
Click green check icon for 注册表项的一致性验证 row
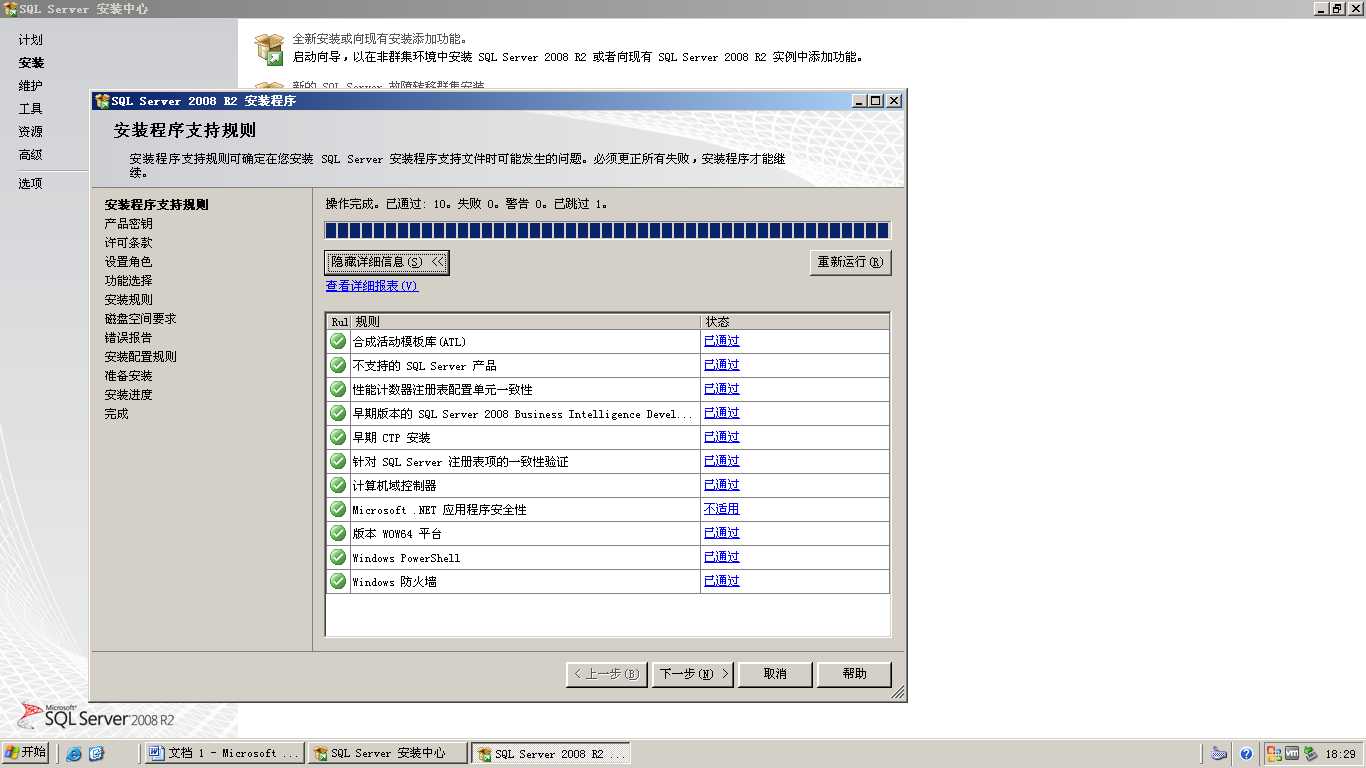[x=338, y=461]
